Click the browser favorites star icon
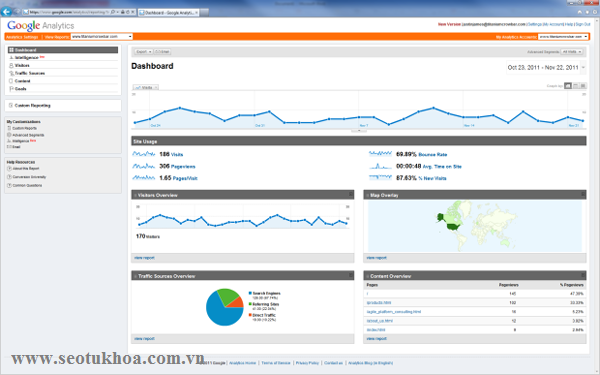The width and height of the screenshot is (600, 375). point(587,12)
